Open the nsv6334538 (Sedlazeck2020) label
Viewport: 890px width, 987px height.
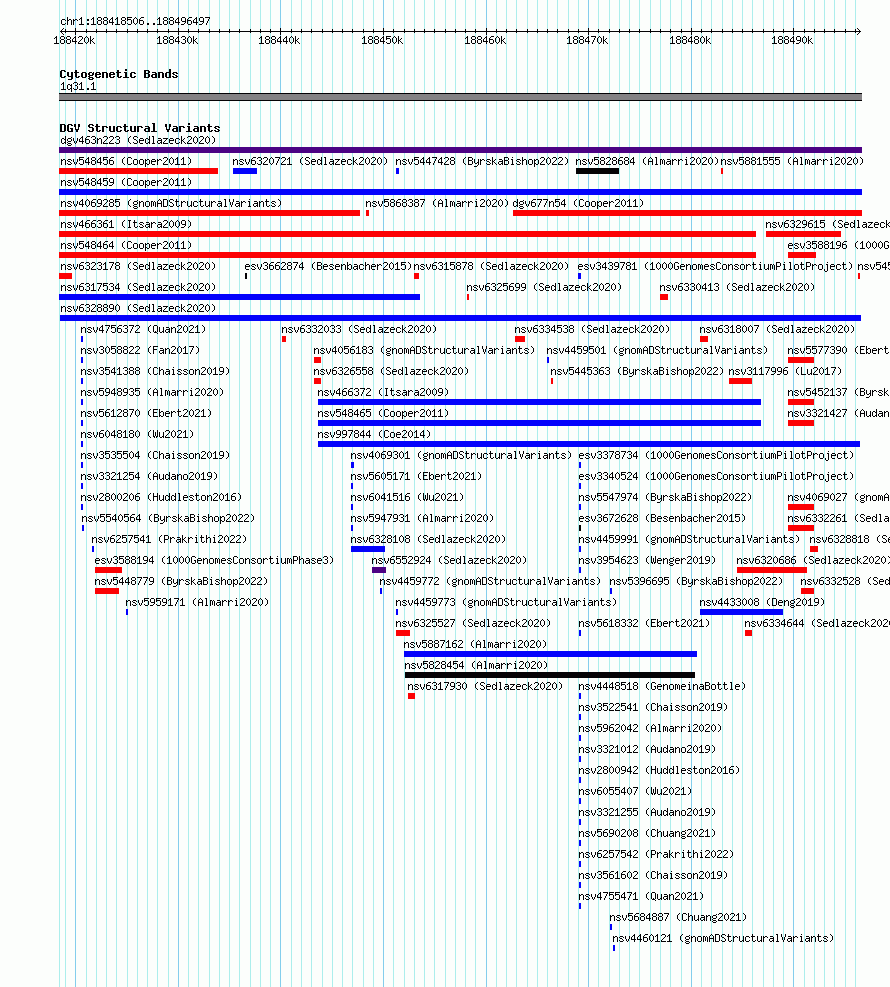click(x=592, y=329)
